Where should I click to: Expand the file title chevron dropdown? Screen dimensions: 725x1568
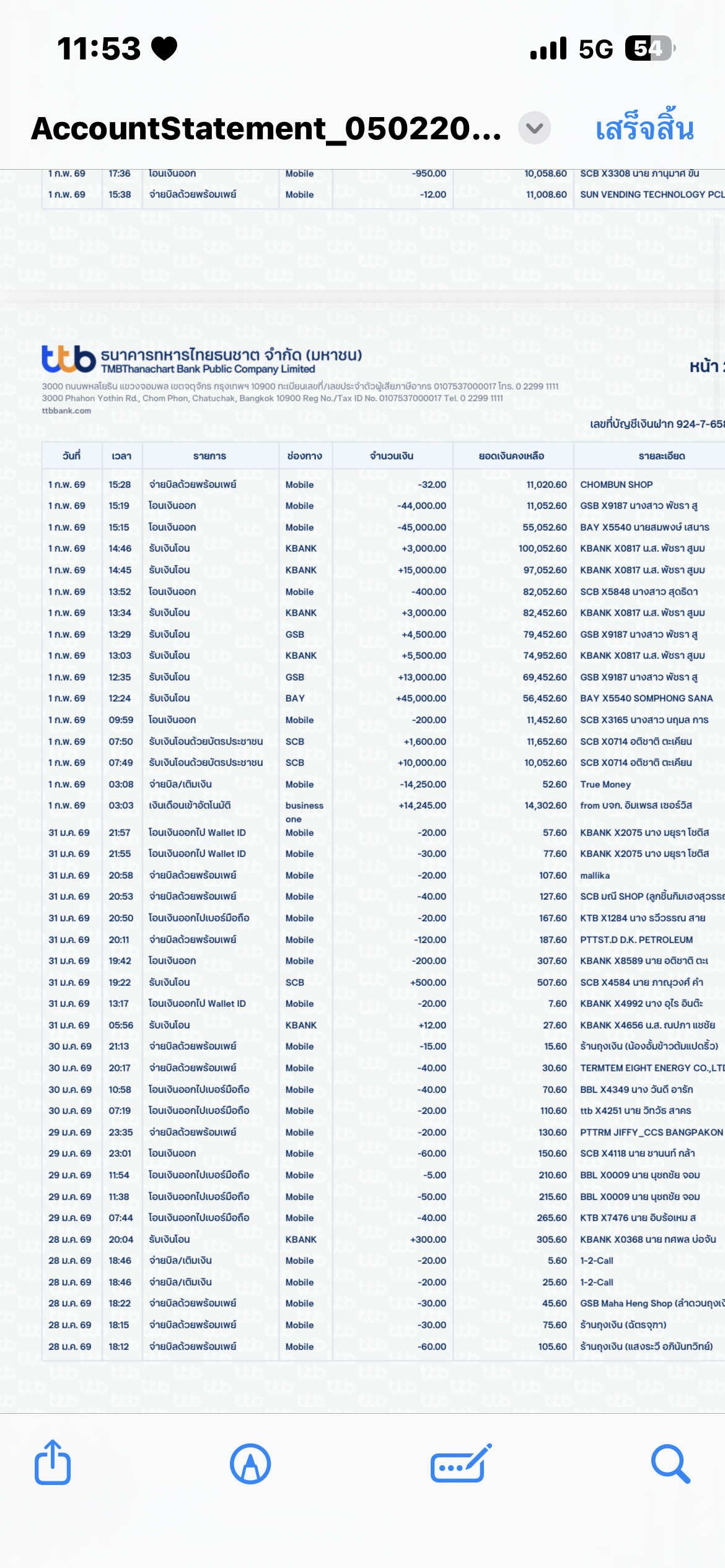tap(534, 128)
